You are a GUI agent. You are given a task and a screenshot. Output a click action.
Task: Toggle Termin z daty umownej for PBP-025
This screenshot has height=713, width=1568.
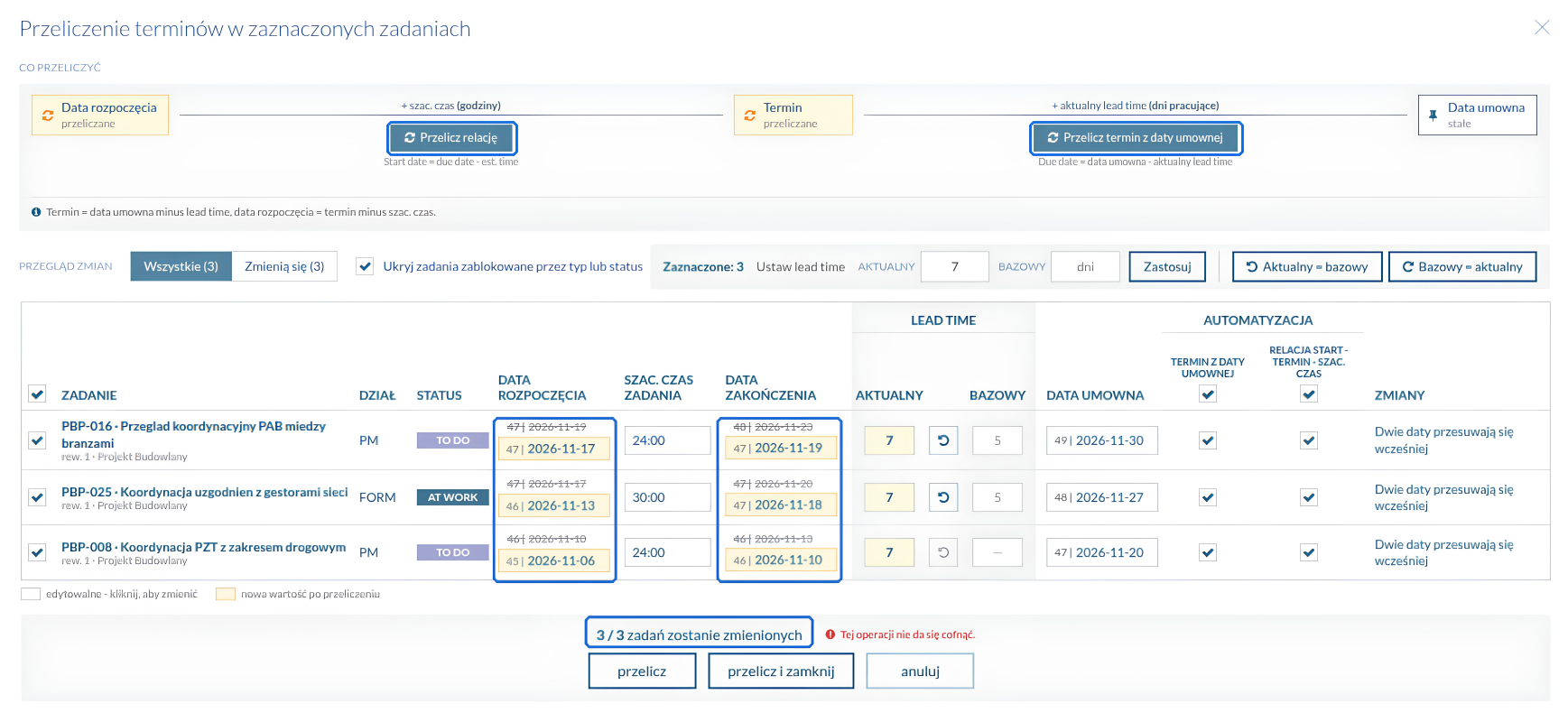pos(1208,497)
